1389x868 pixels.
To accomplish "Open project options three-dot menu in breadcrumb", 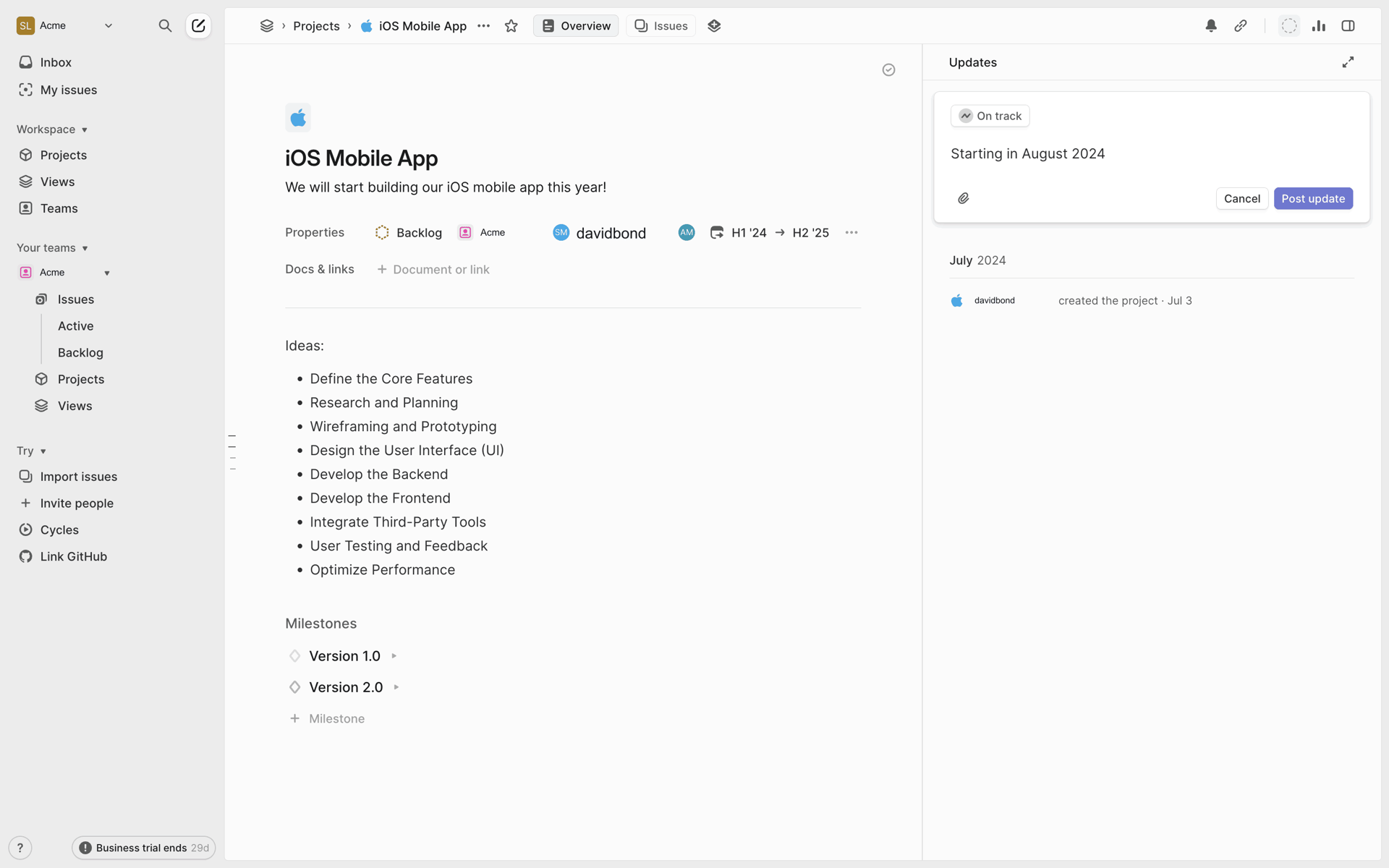I will click(x=484, y=26).
